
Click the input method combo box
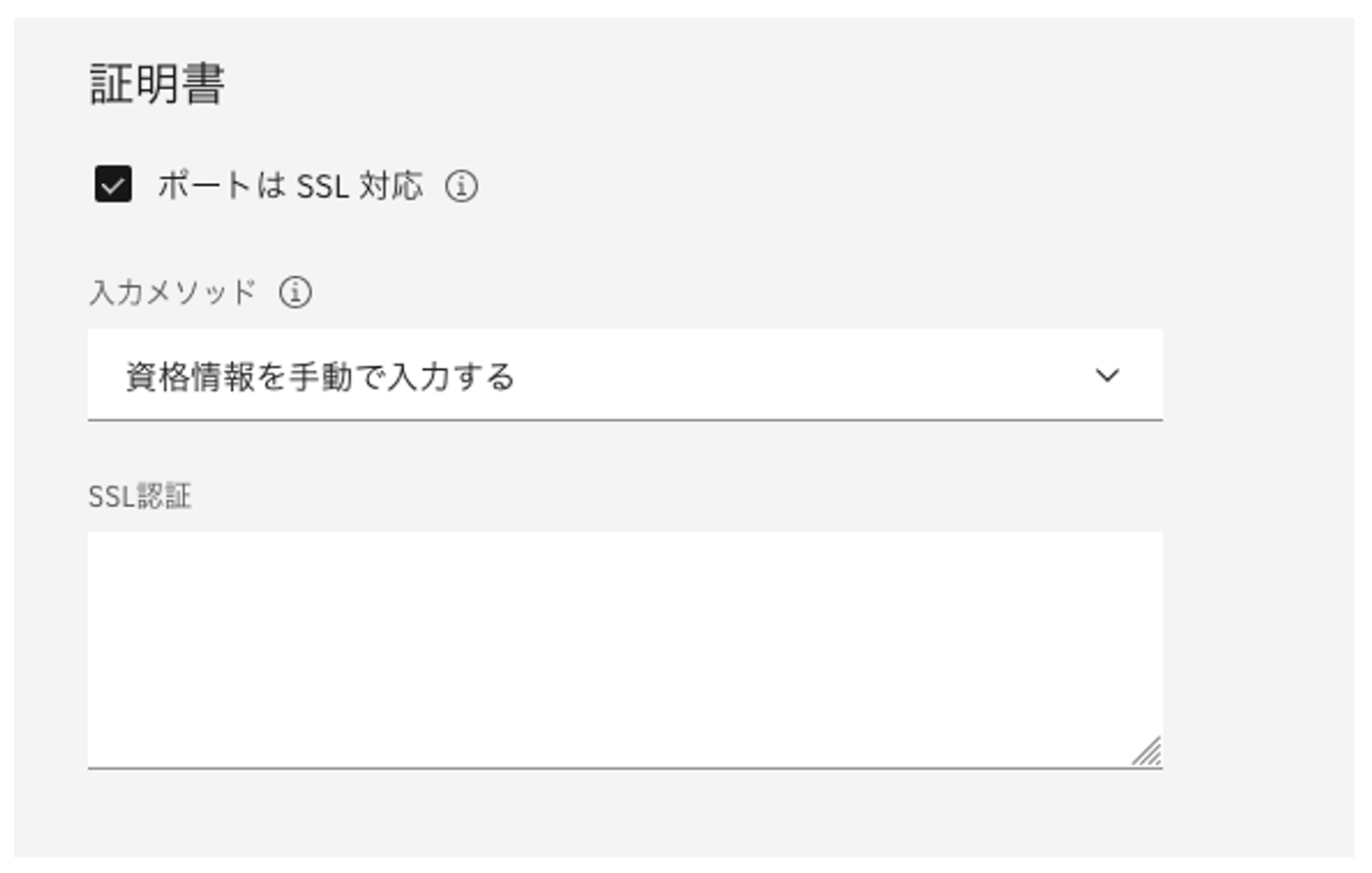tap(626, 373)
